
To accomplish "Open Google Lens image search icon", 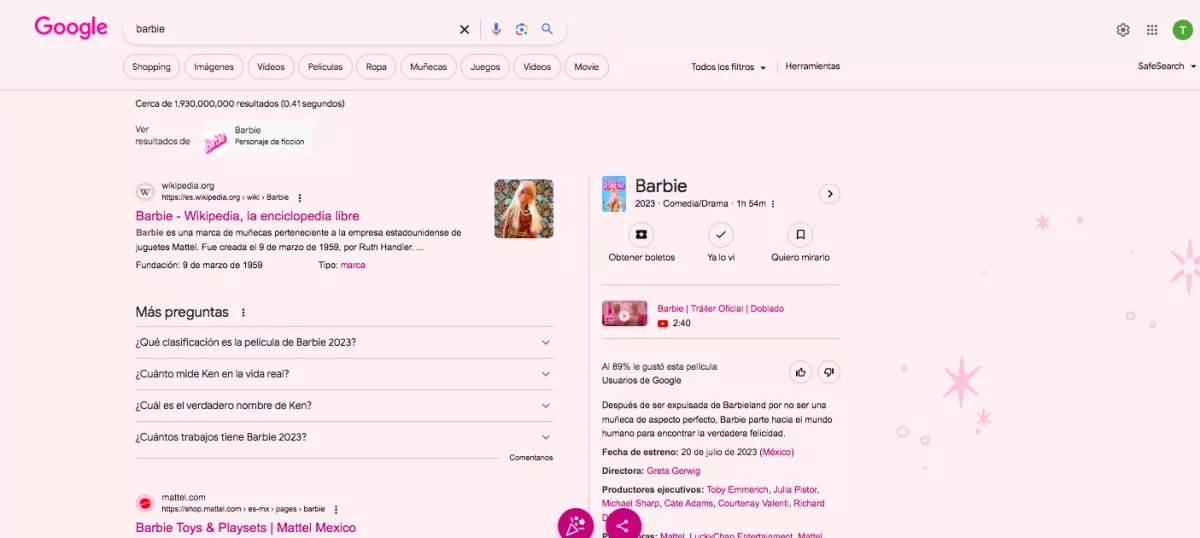I will click(521, 29).
